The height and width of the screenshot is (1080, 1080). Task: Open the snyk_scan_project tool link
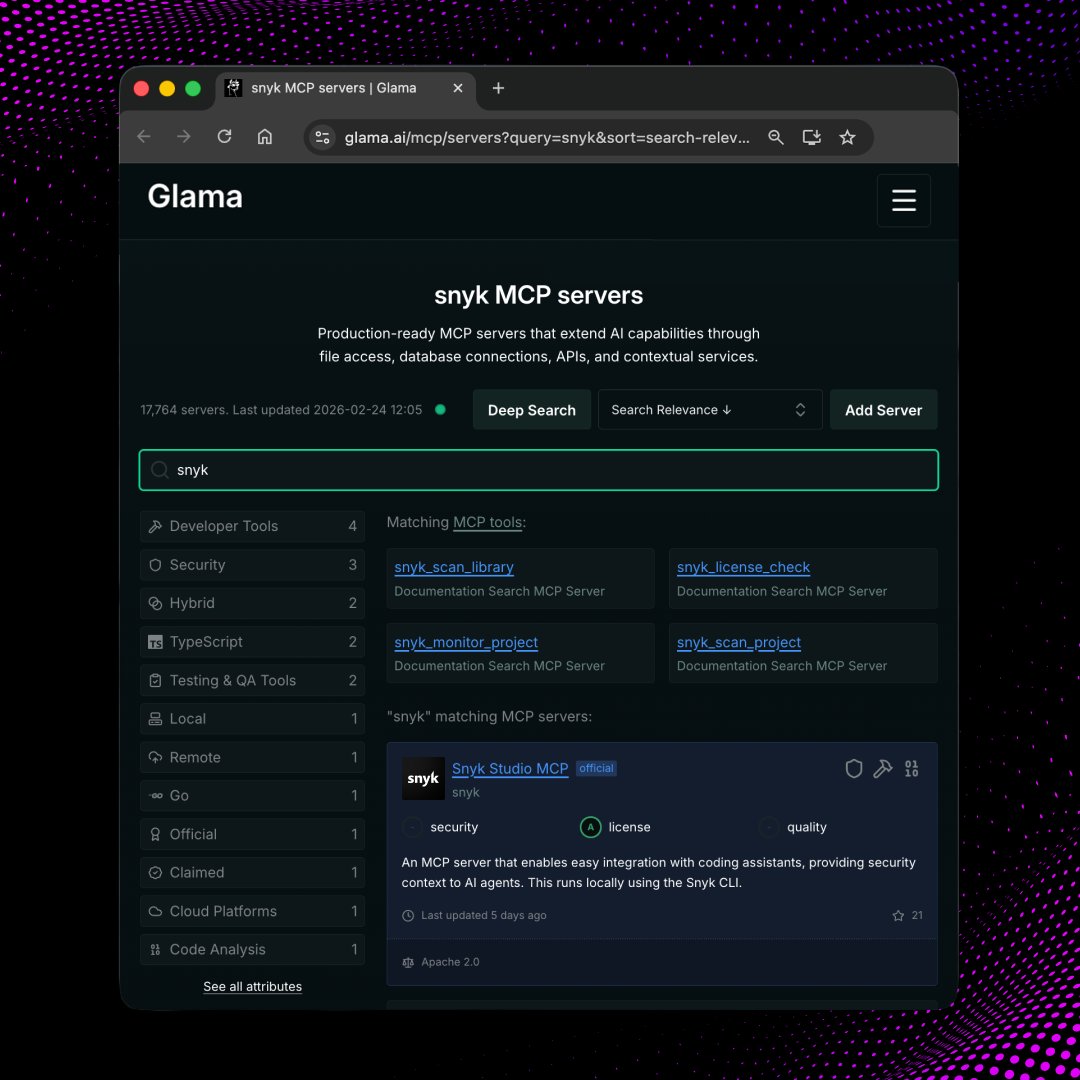pos(738,643)
